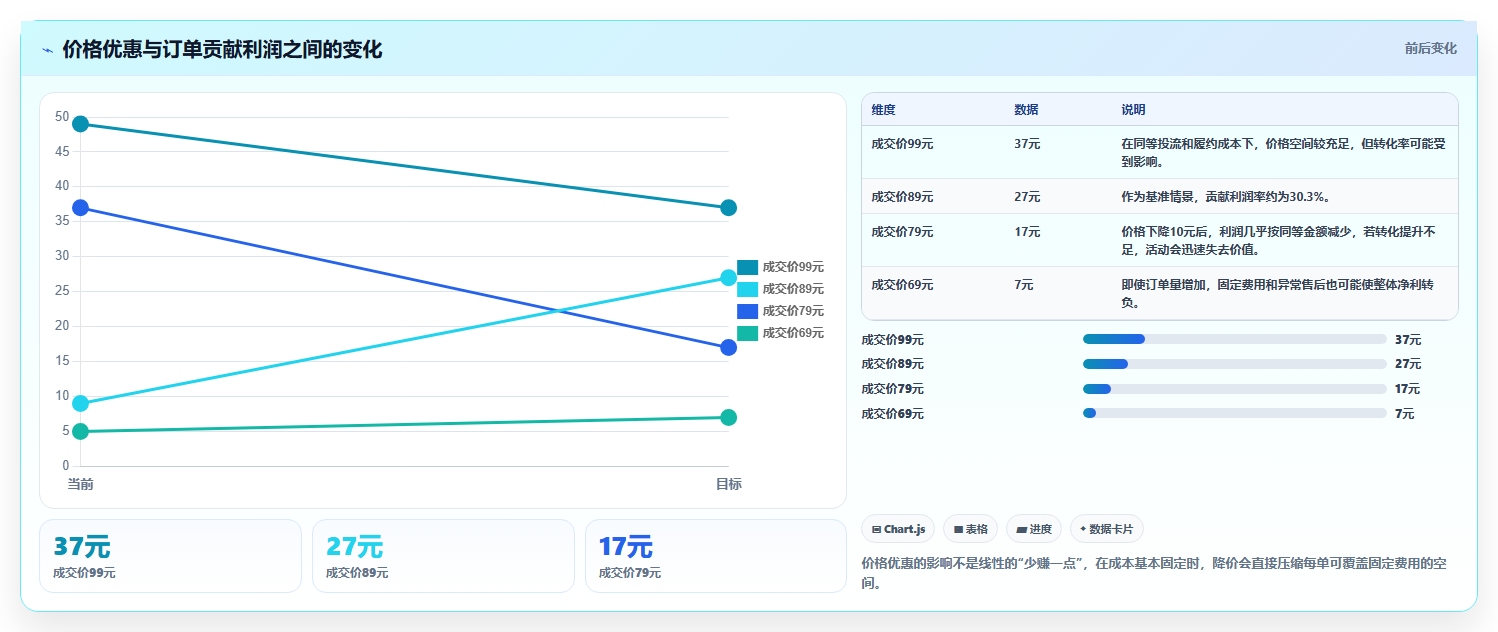Screen dimensions: 1498x632
Task: Click the 目标 x-axis label
Action: point(728,484)
